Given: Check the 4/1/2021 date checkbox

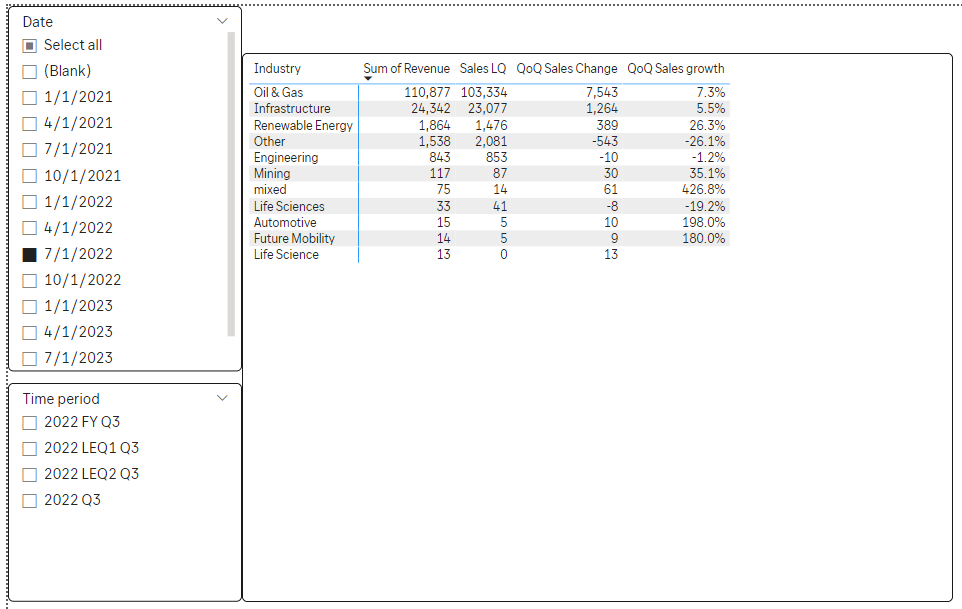Looking at the screenshot, I should [29, 124].
